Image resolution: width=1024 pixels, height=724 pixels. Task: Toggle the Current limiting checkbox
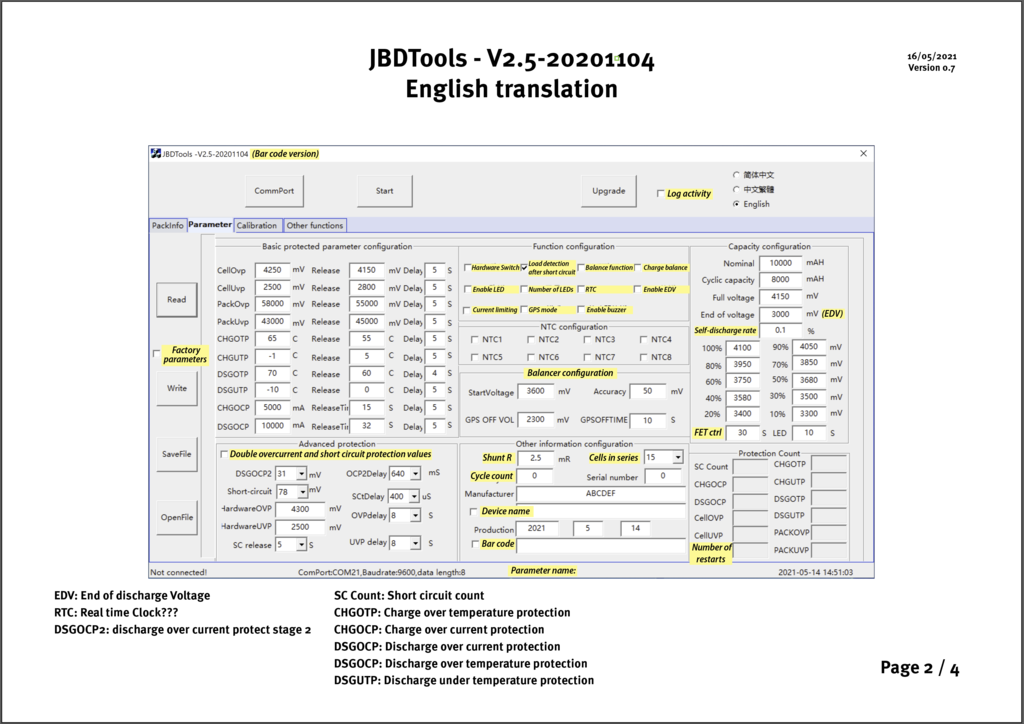point(467,310)
